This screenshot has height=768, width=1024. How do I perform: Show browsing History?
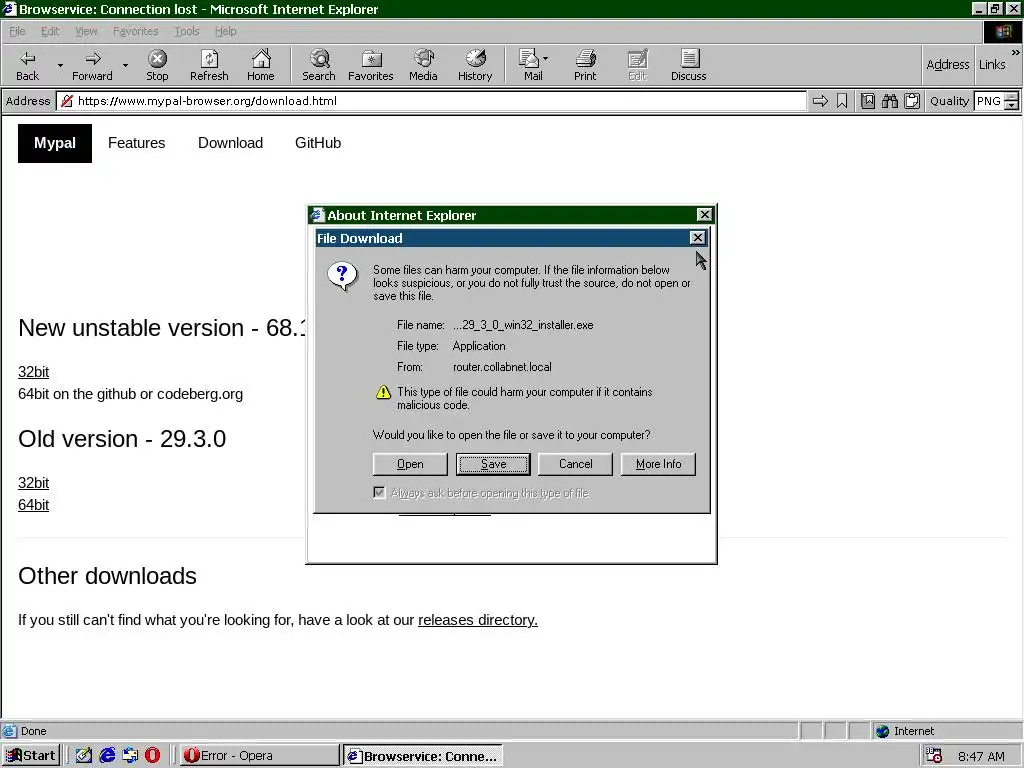[475, 65]
